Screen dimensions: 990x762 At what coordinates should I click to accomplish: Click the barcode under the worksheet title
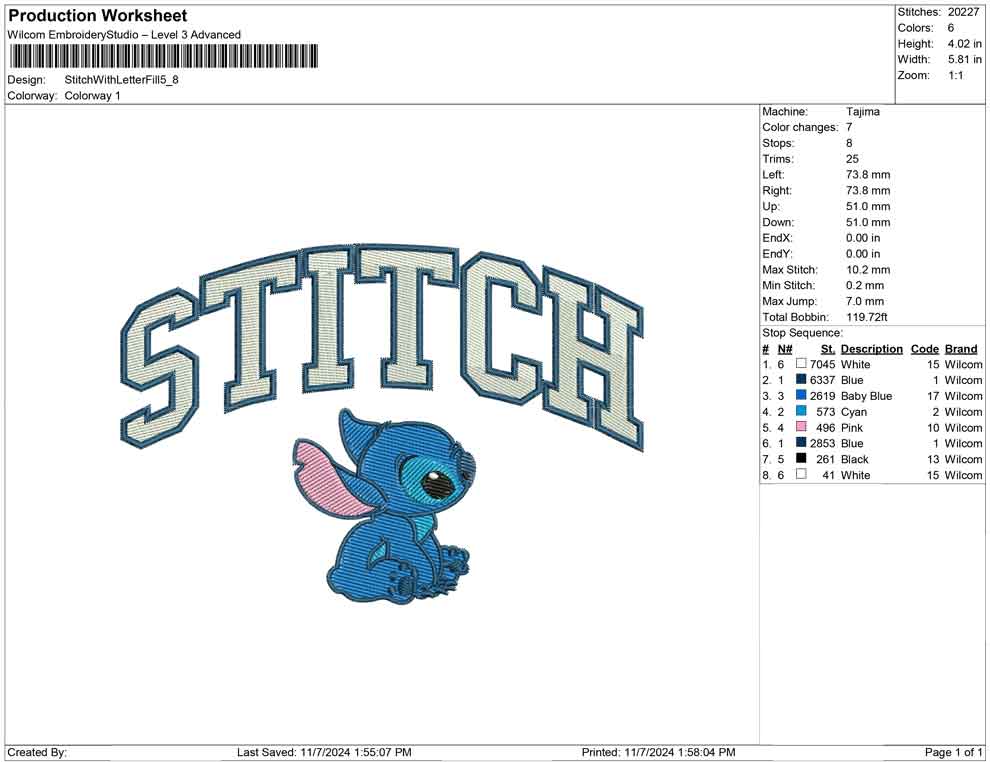tap(163, 57)
